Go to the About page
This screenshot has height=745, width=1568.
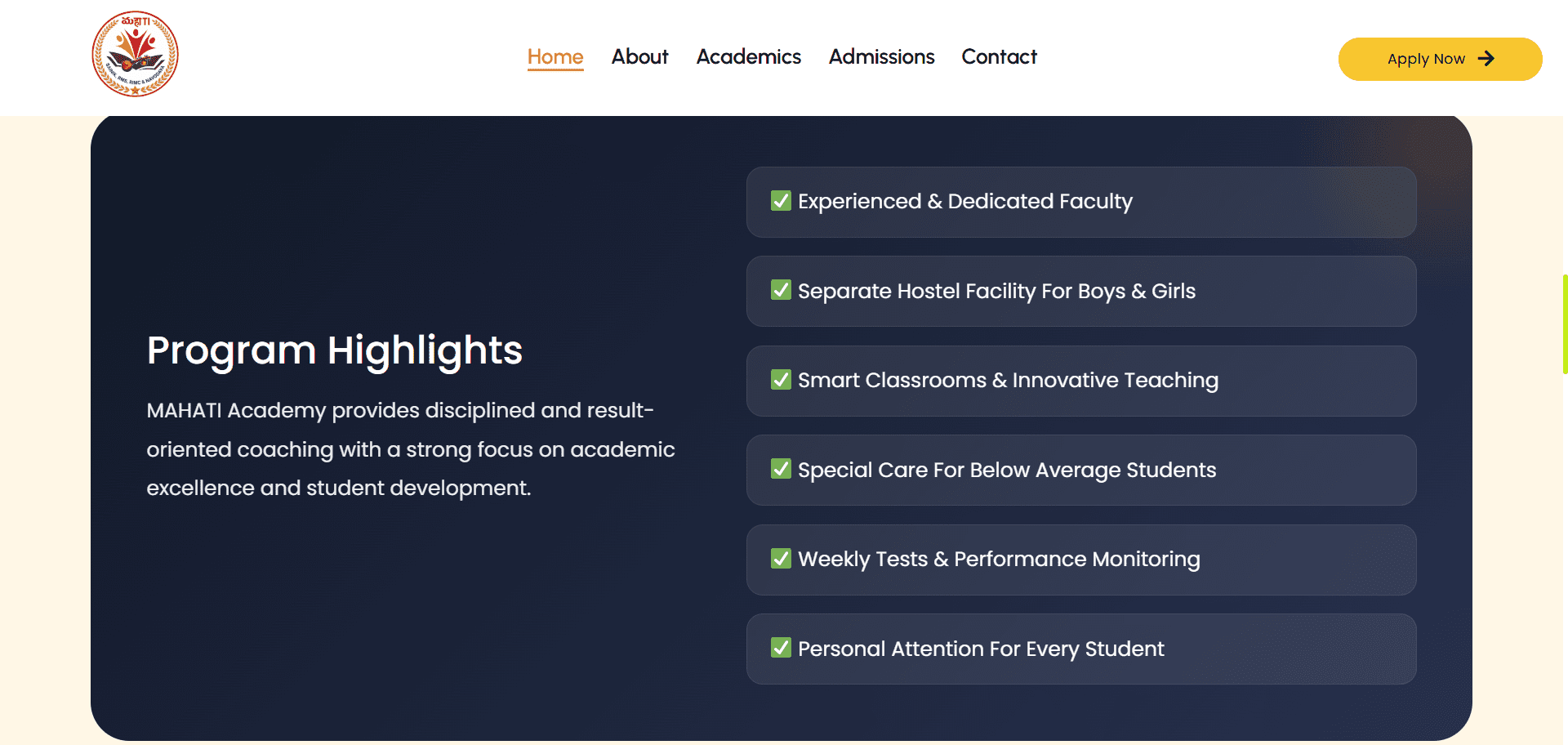[x=639, y=56]
